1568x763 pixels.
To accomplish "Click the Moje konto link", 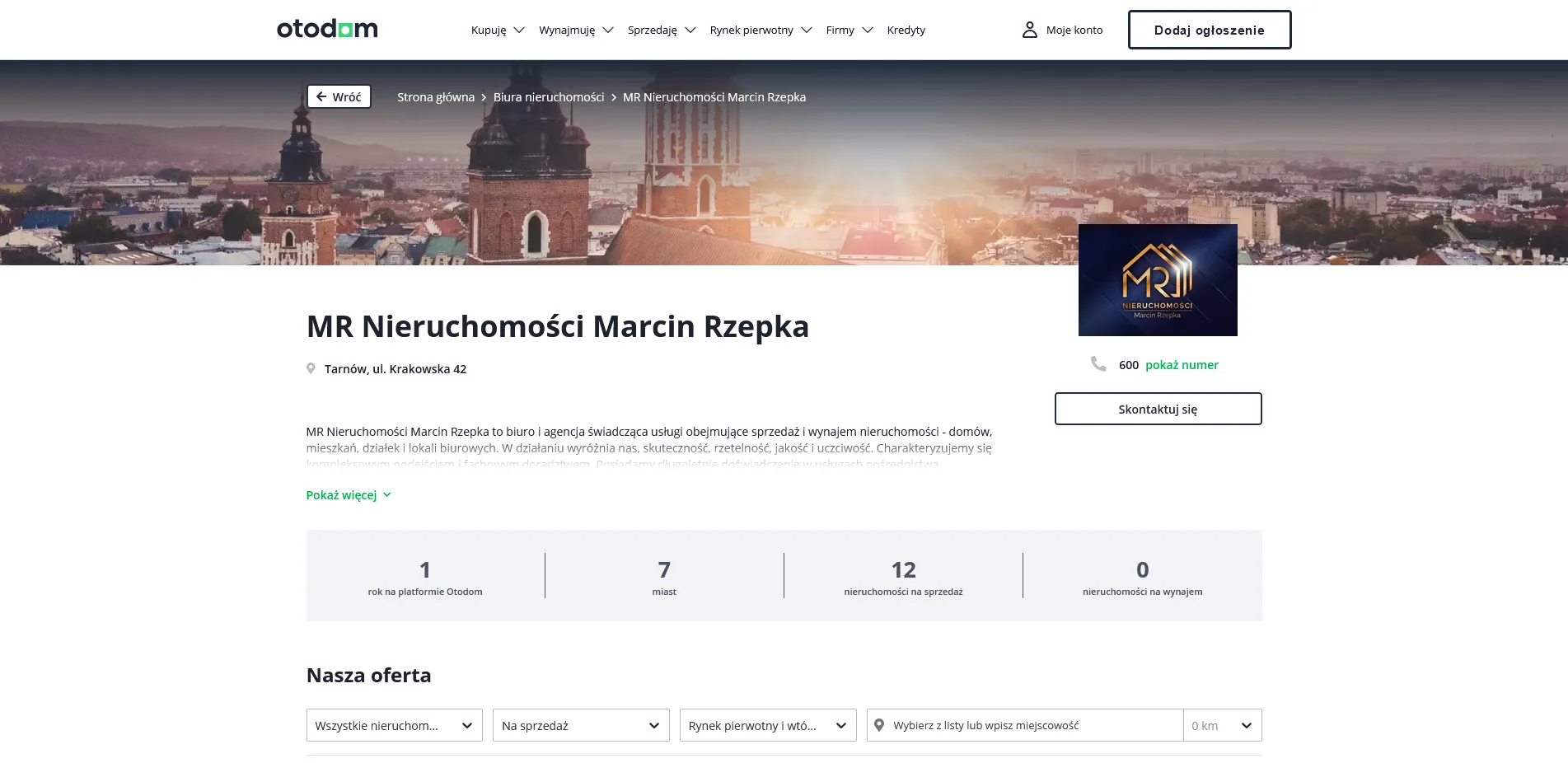I will coord(1074,30).
